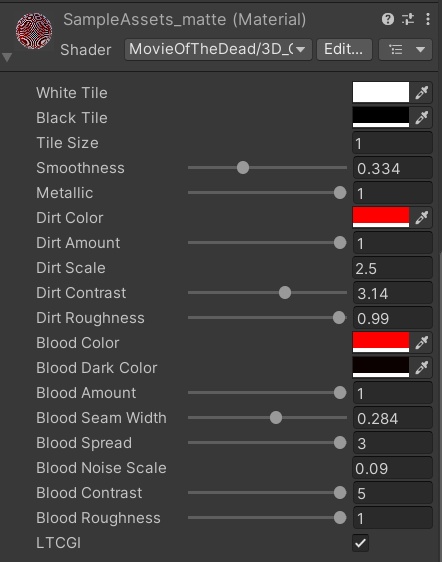Open the shader list options dropdown
This screenshot has height=562, width=442.
[405, 49]
